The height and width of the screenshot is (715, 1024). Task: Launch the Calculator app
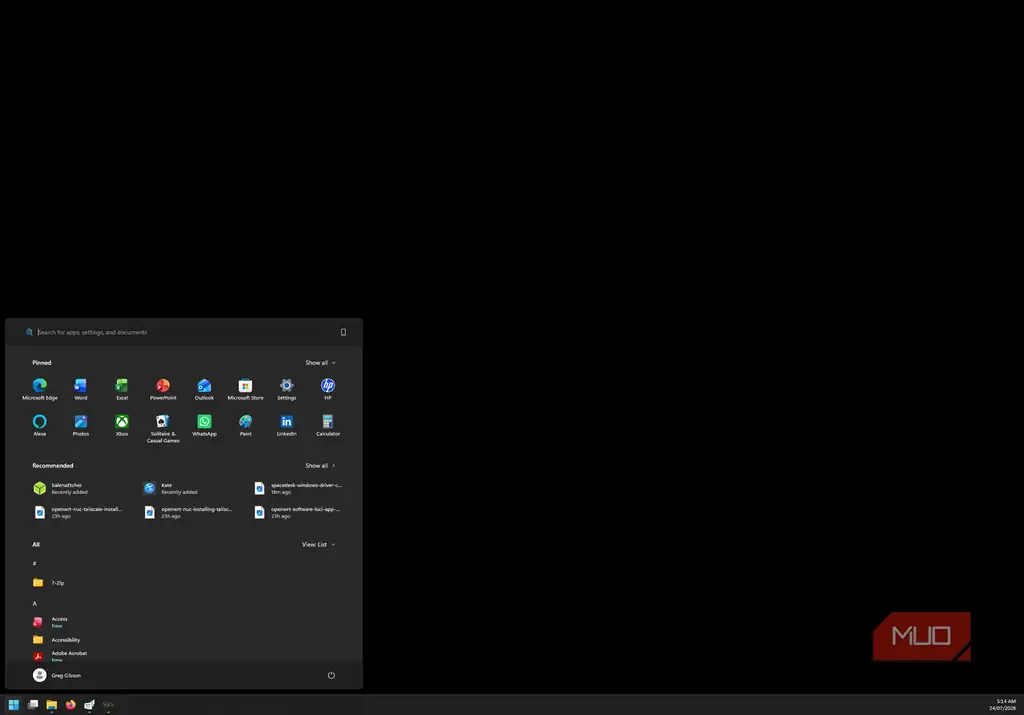tap(328, 424)
